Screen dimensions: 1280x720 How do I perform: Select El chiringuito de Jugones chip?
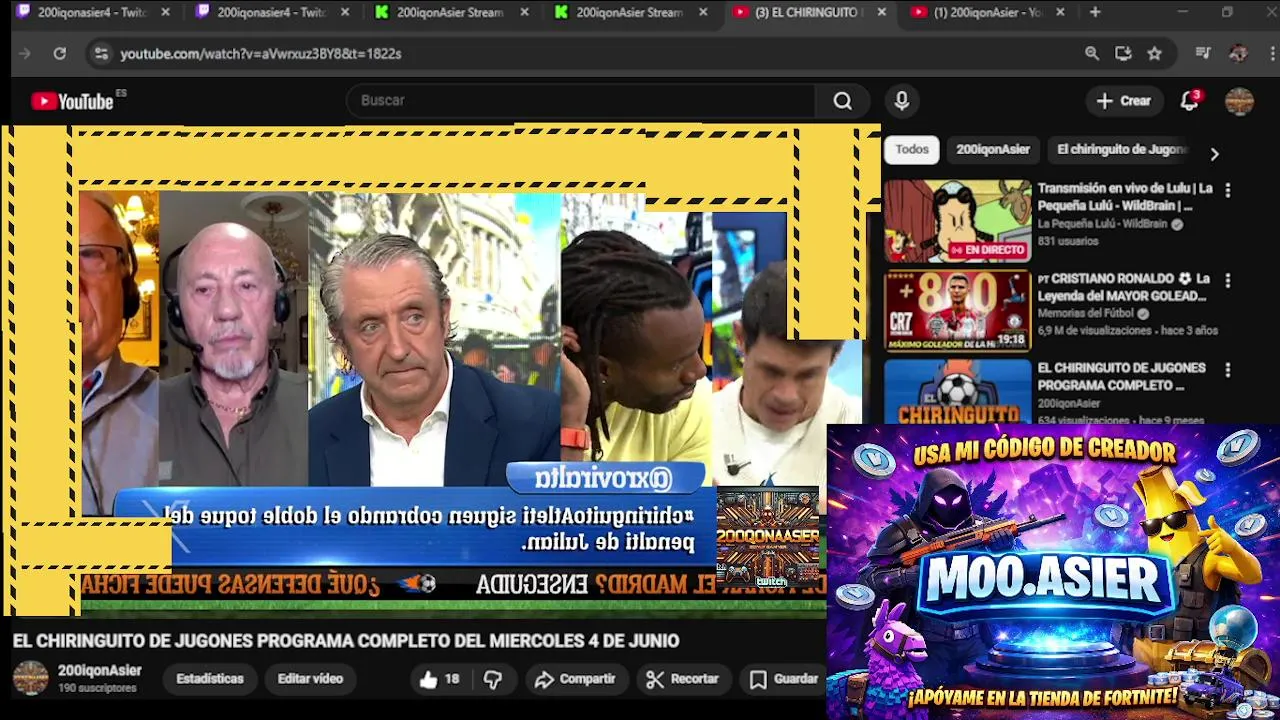1122,150
